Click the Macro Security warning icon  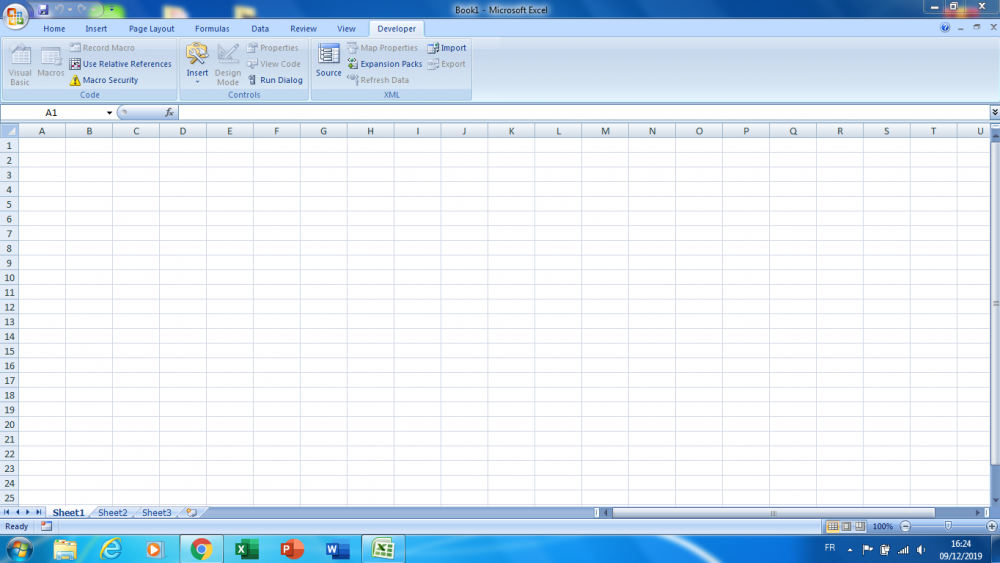click(x=75, y=80)
